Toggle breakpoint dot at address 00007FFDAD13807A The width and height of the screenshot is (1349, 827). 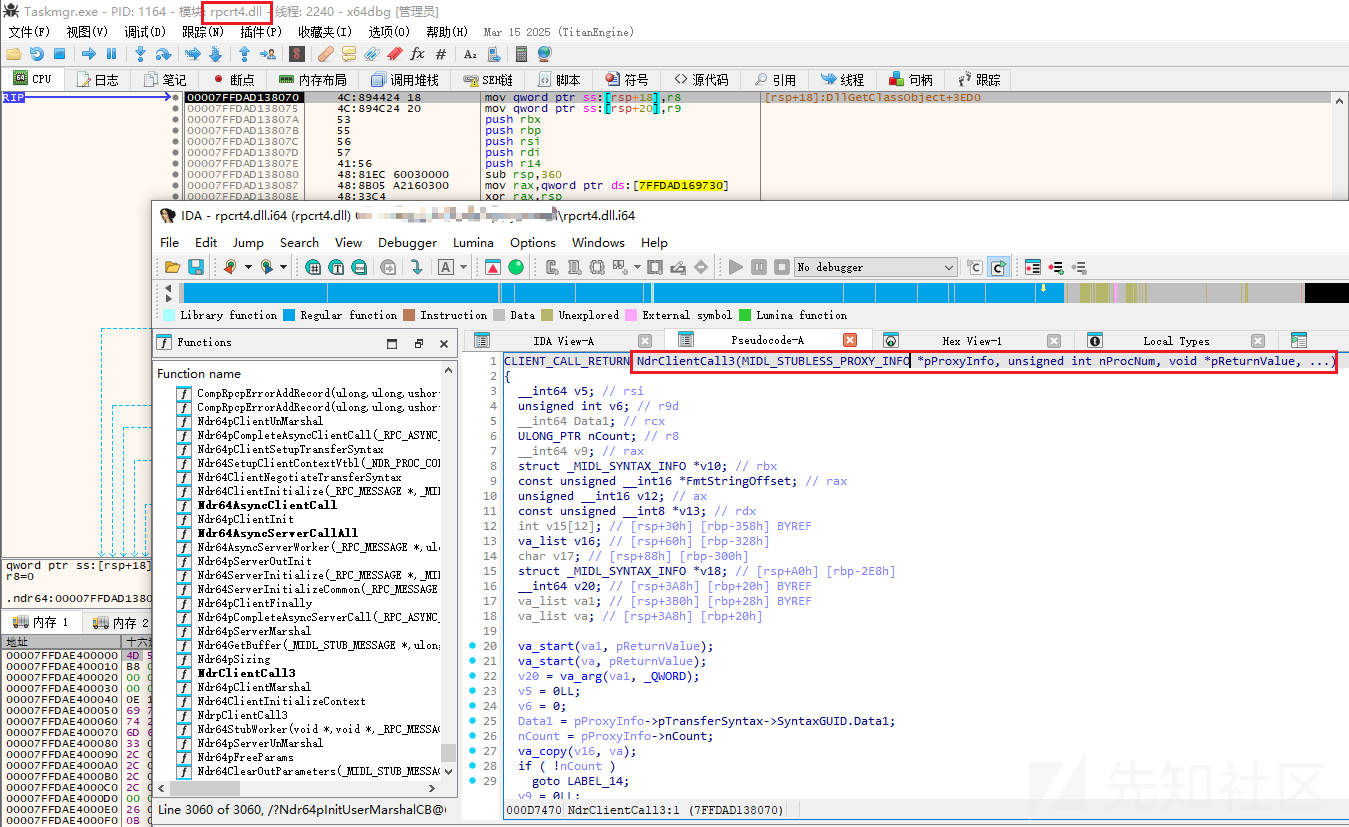click(175, 119)
